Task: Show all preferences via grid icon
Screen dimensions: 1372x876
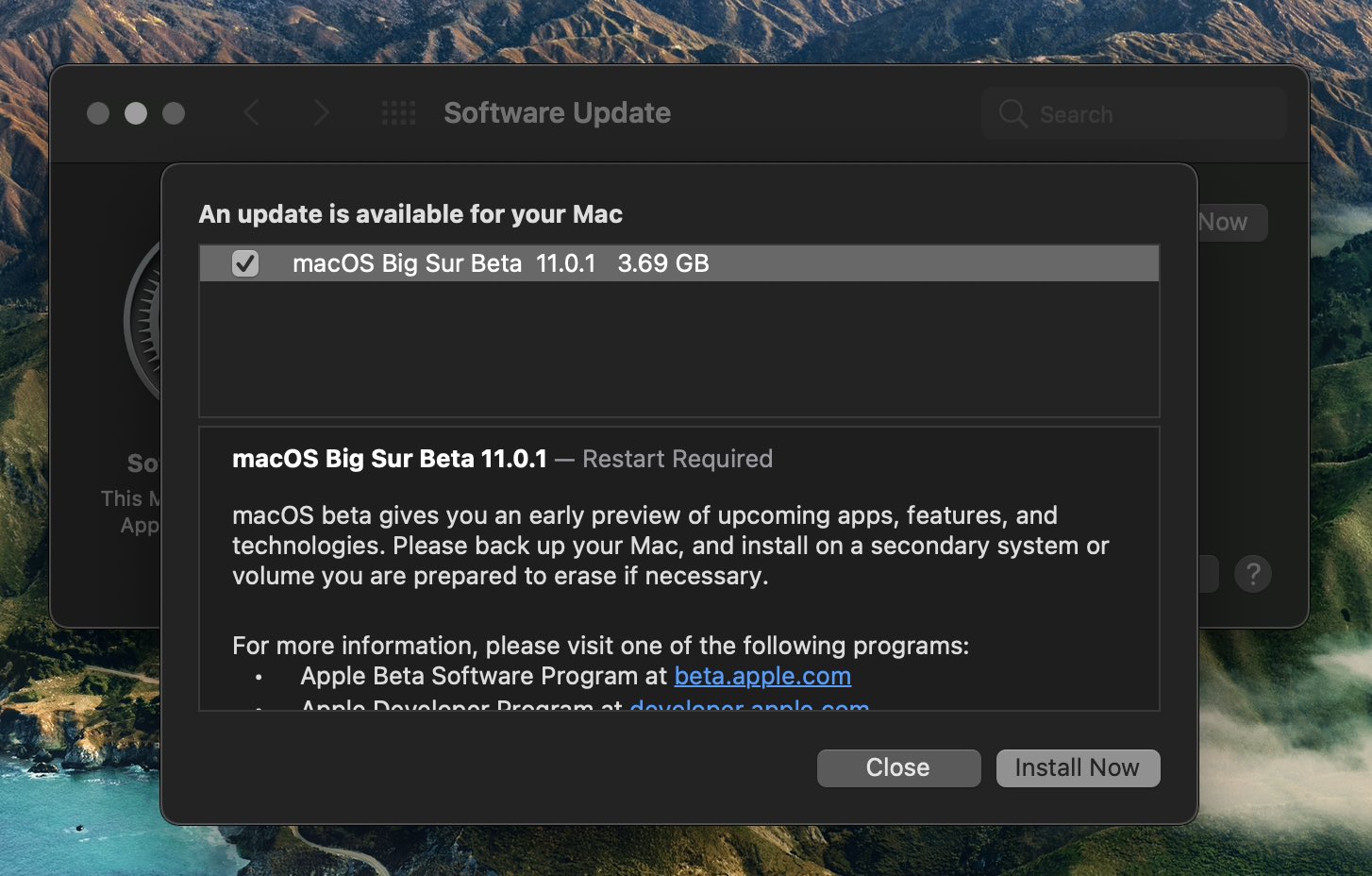Action: (x=398, y=113)
